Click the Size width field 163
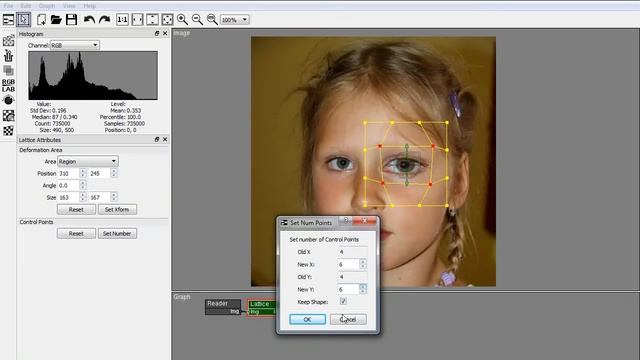Viewport: 640px width, 360px height. click(69, 198)
